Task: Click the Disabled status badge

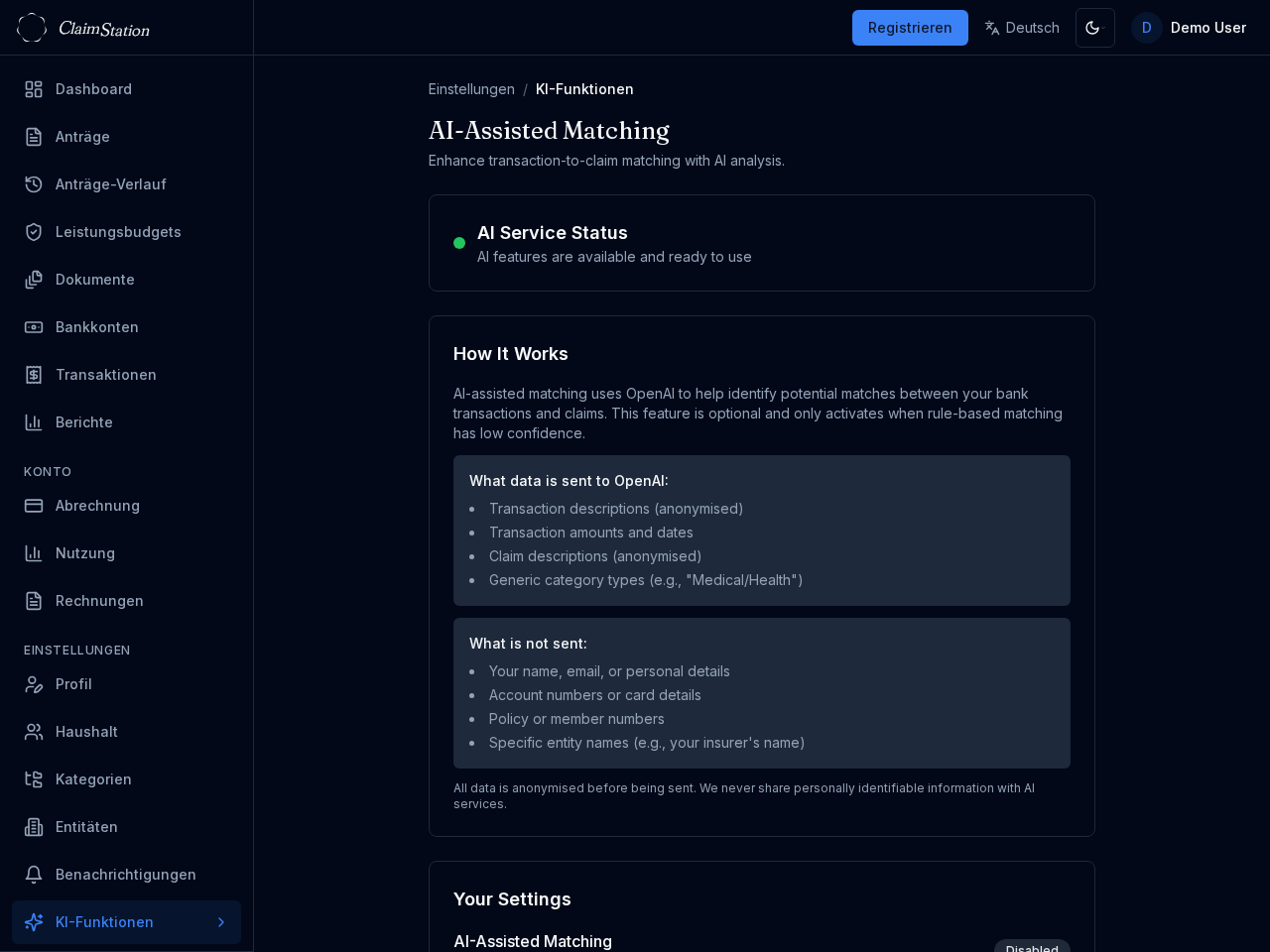Action: tap(1032, 947)
